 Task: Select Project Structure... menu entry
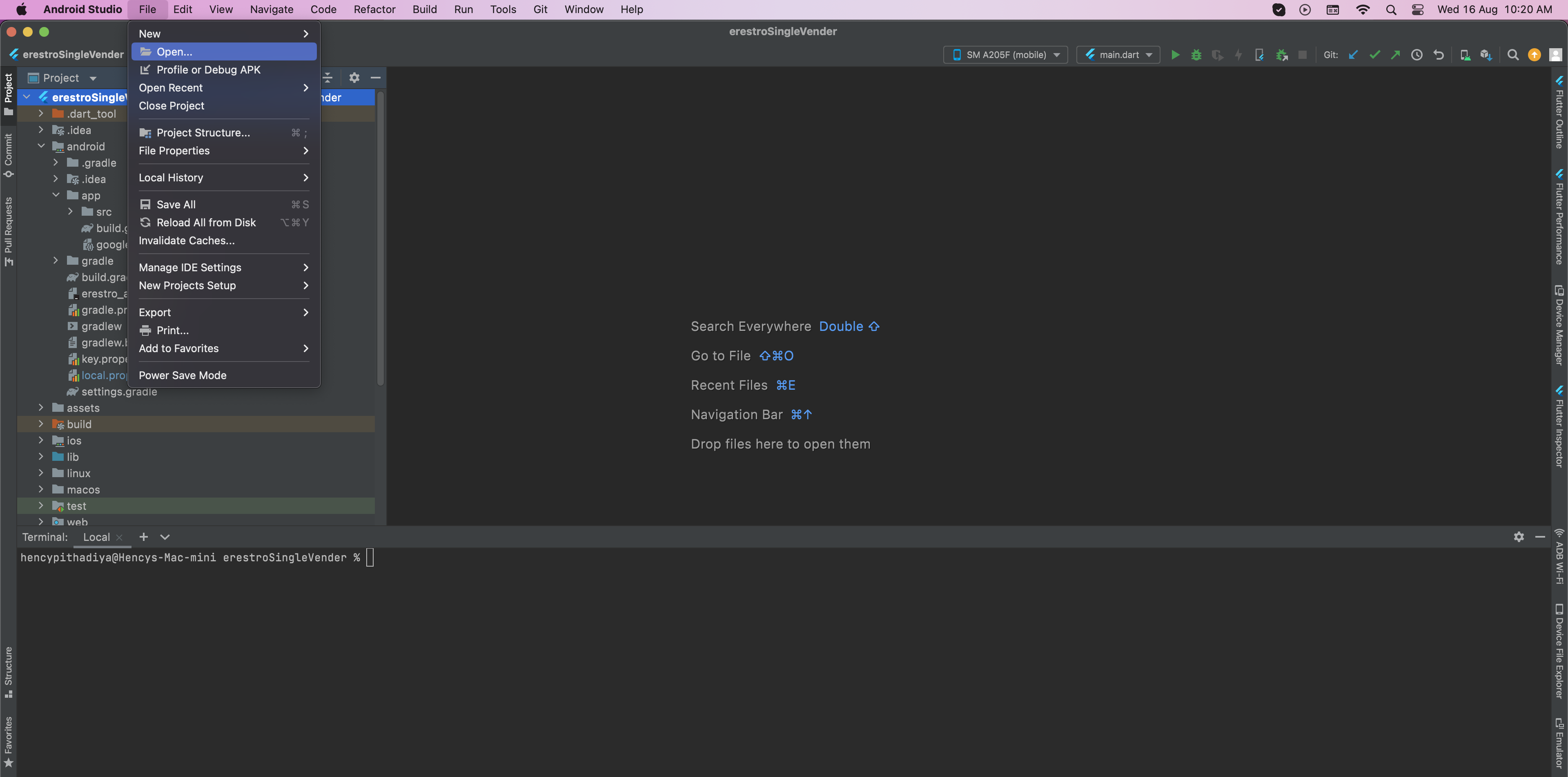[x=224, y=133]
